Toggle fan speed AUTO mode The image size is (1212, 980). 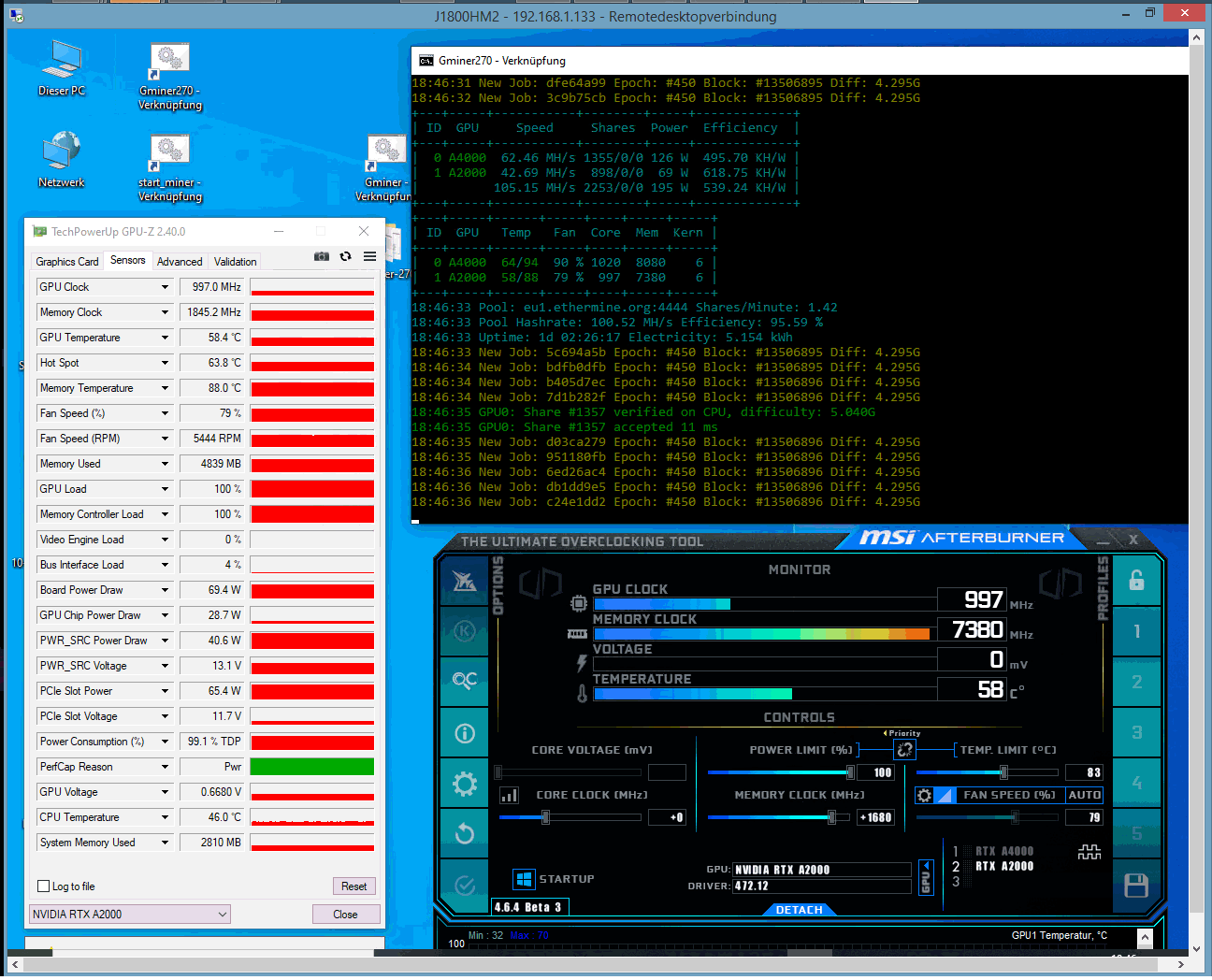[1085, 795]
